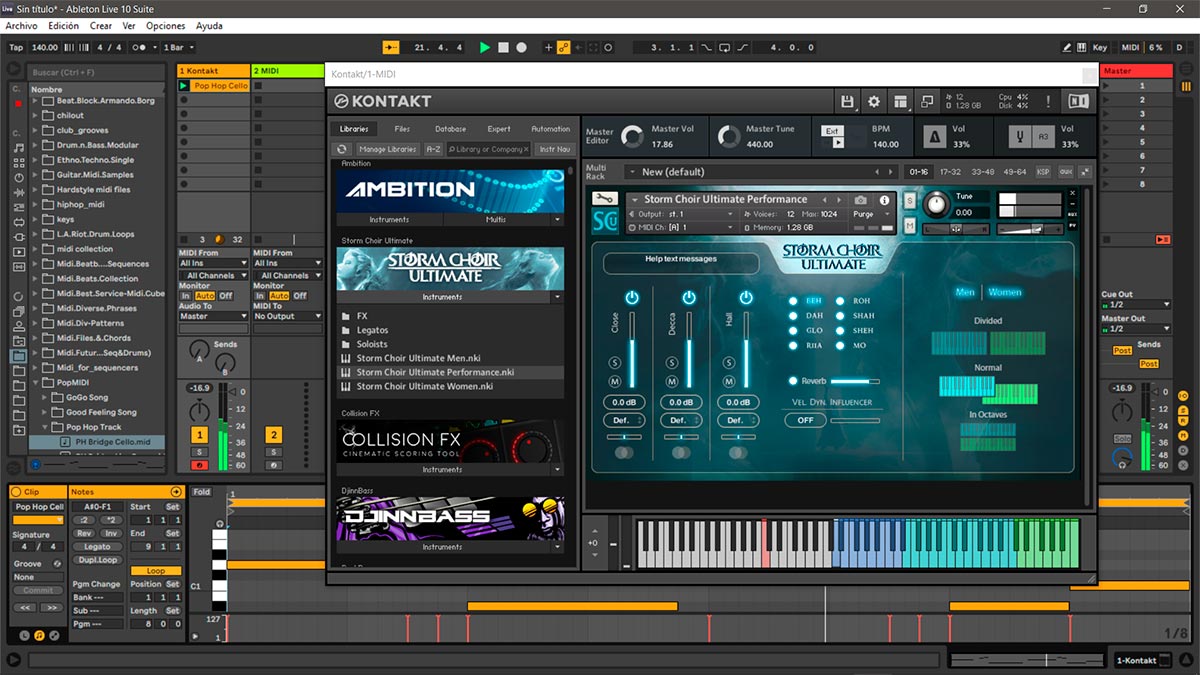
Task: Click the Kontakt alert exclamation icon
Action: point(1048,101)
